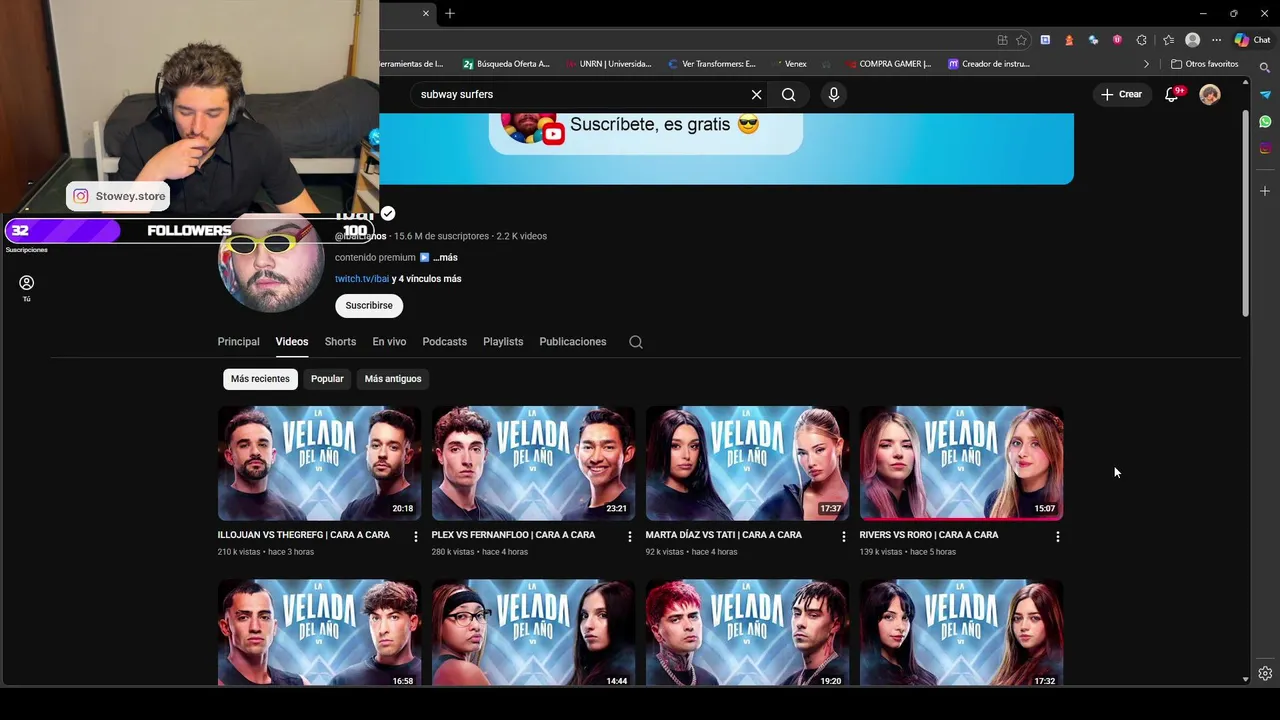Click the Suscribirse button
This screenshot has height=720, width=1280.
coord(369,305)
